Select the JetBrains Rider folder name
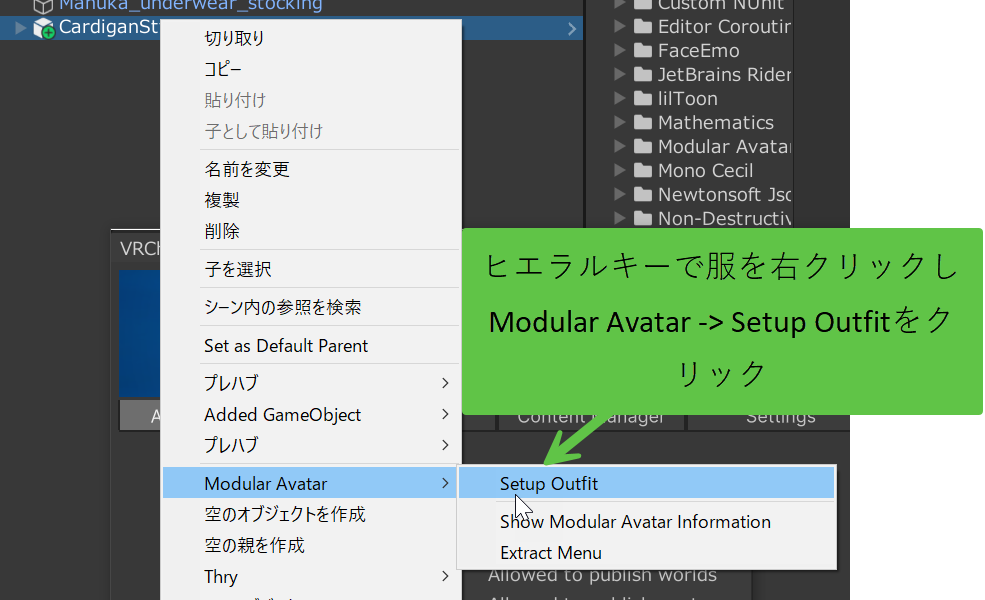985x600 pixels. click(724, 74)
